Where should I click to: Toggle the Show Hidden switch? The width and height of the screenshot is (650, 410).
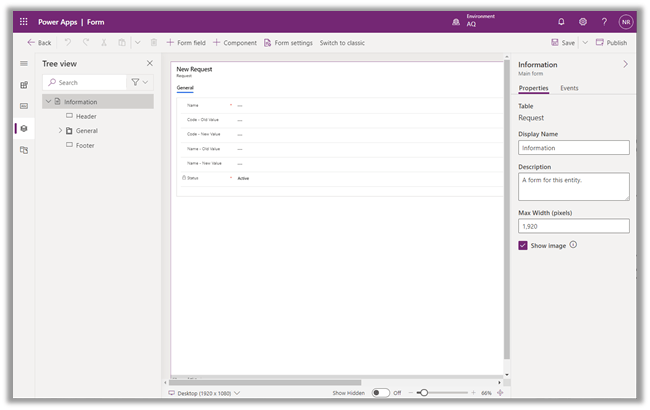click(x=380, y=393)
